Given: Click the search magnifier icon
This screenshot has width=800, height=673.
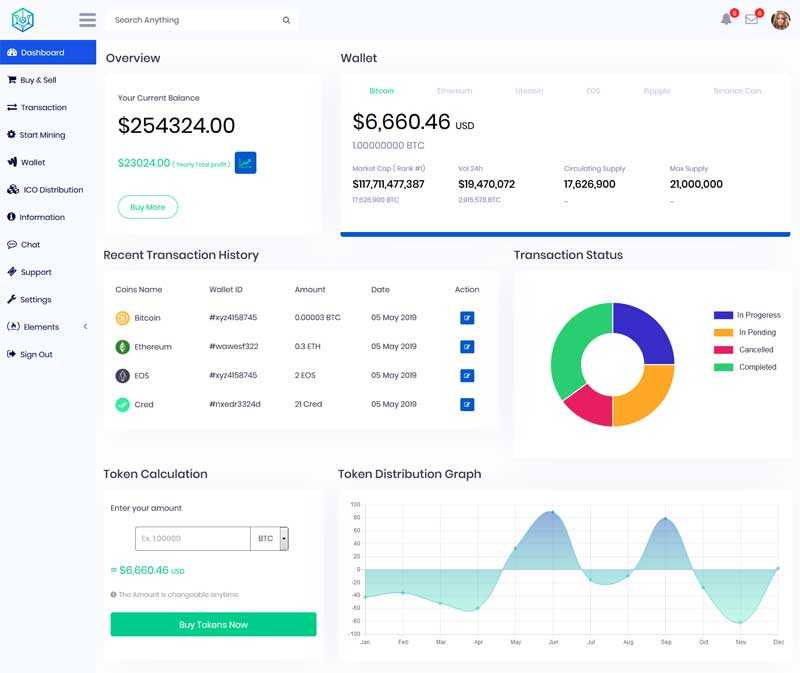Looking at the screenshot, I should pyautogui.click(x=286, y=20).
